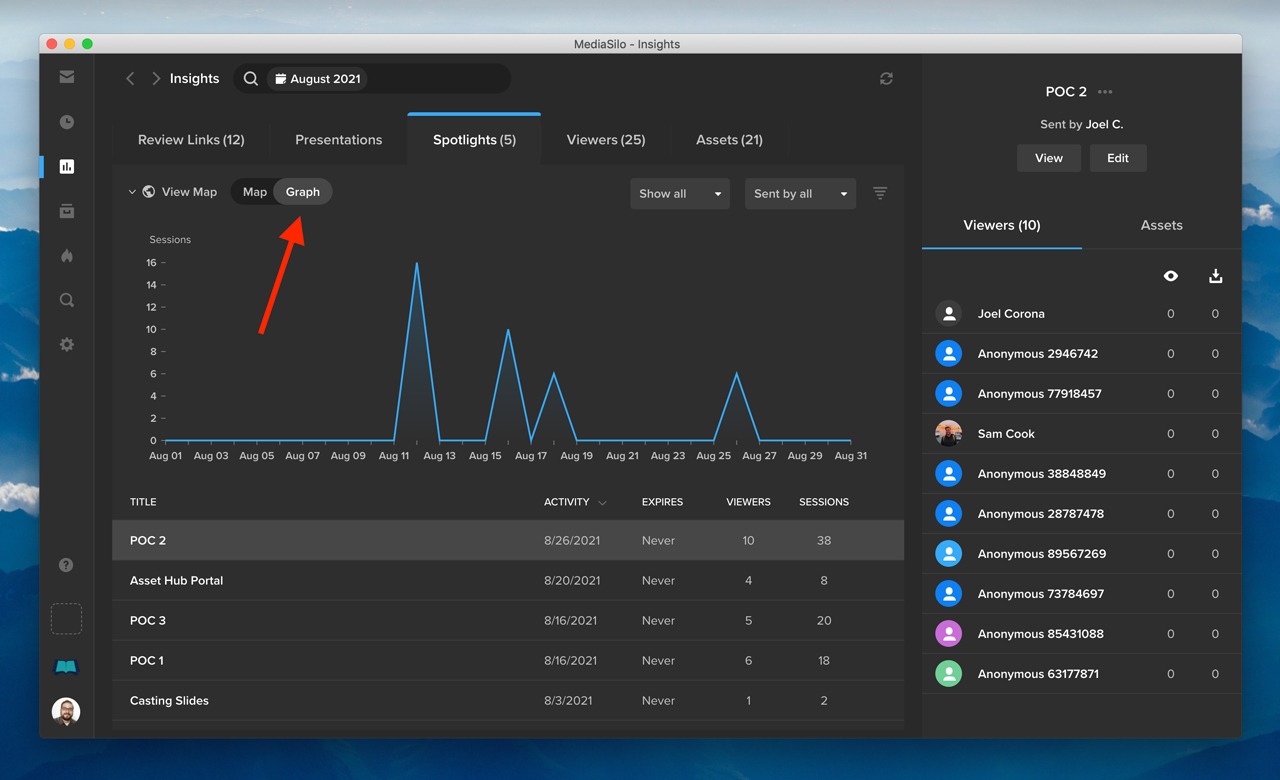Image resolution: width=1280 pixels, height=780 pixels.
Task: Keep Graph selected in the Map/Graph toggle
Action: pos(303,191)
